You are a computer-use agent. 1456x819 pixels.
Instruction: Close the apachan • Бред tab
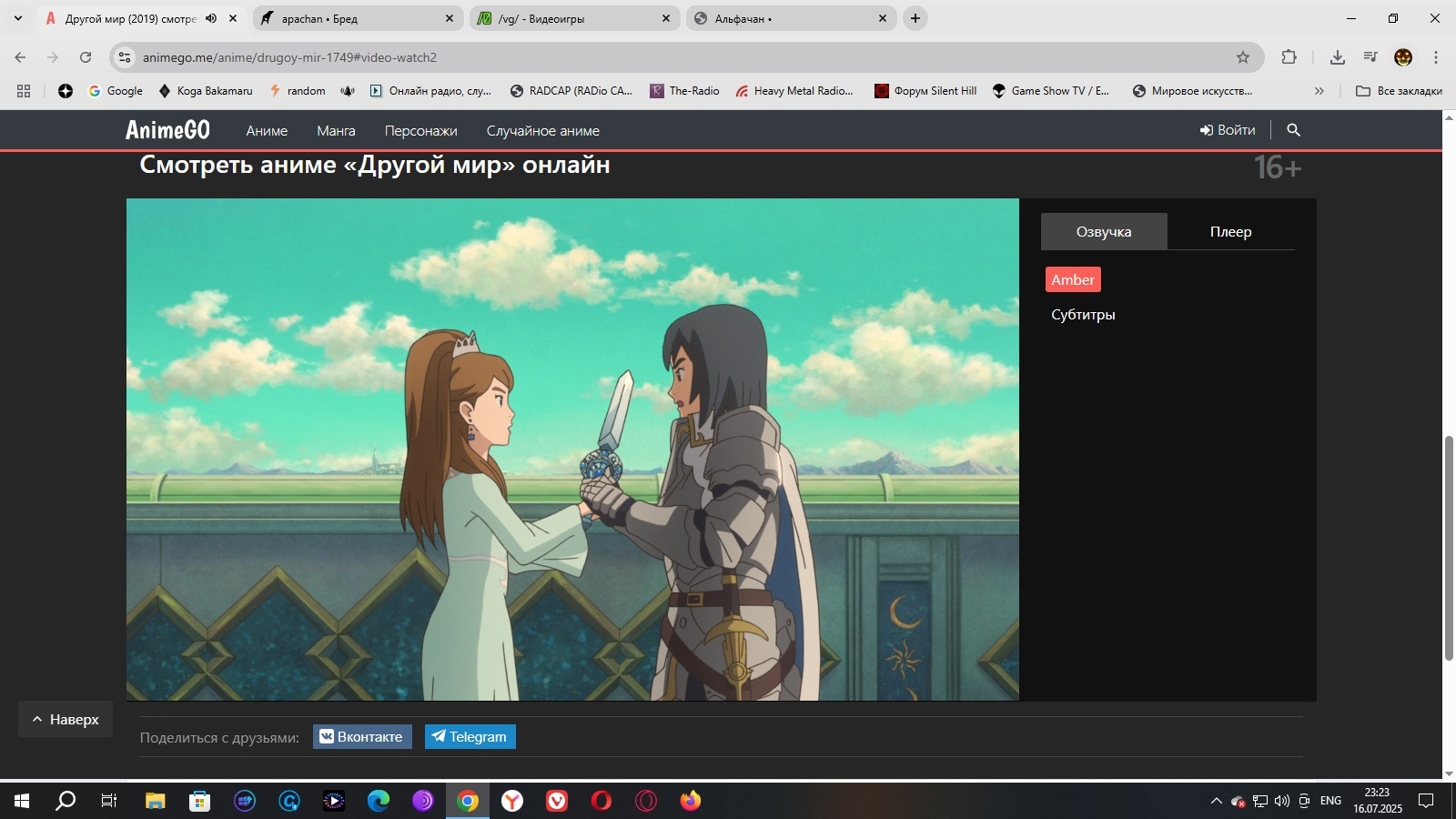(x=450, y=18)
